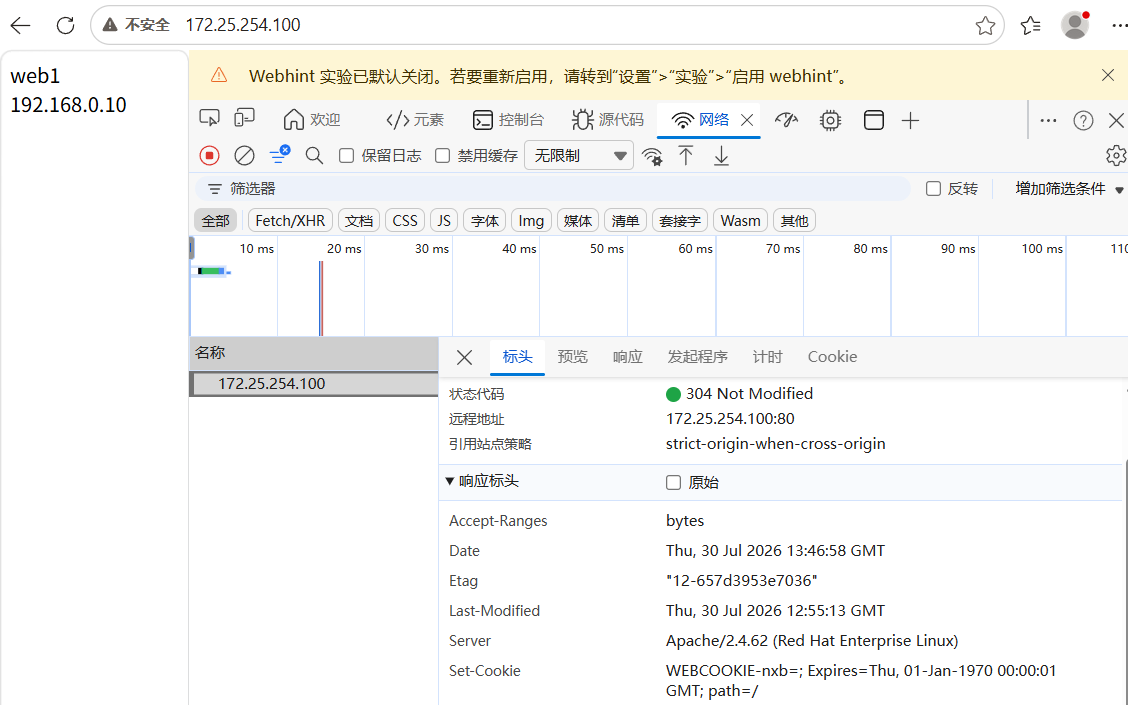Click the 名称 column header

[x=314, y=352]
